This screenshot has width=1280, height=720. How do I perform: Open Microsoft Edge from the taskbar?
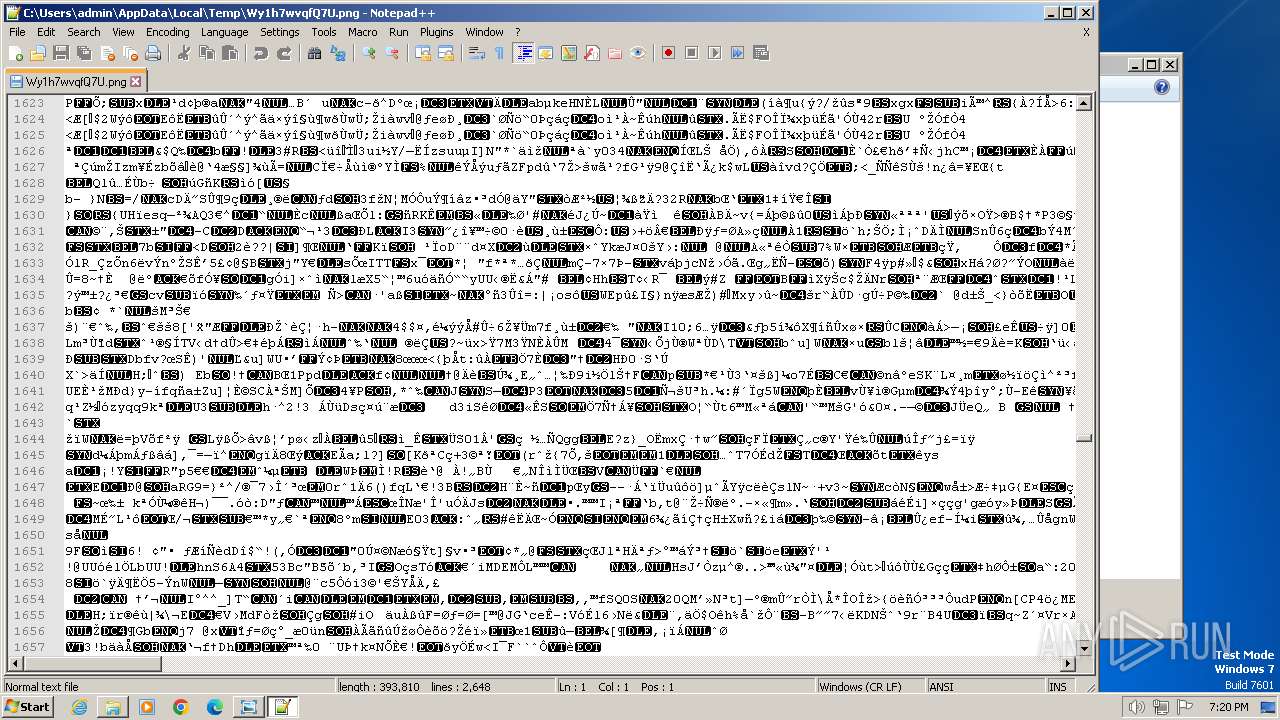click(x=214, y=707)
